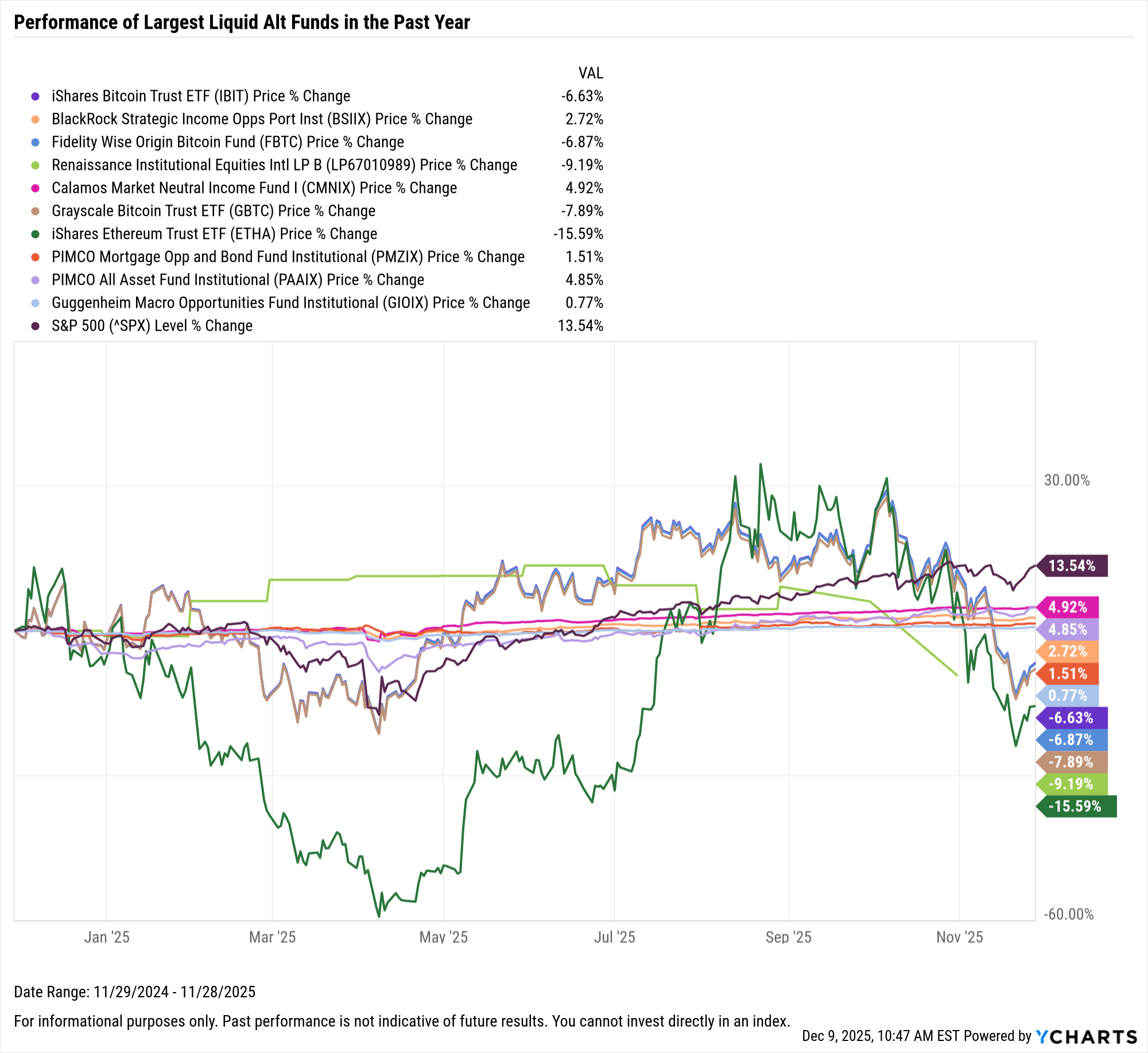The image size is (1148, 1053).
Task: Click the VAL column header
Action: tap(591, 73)
